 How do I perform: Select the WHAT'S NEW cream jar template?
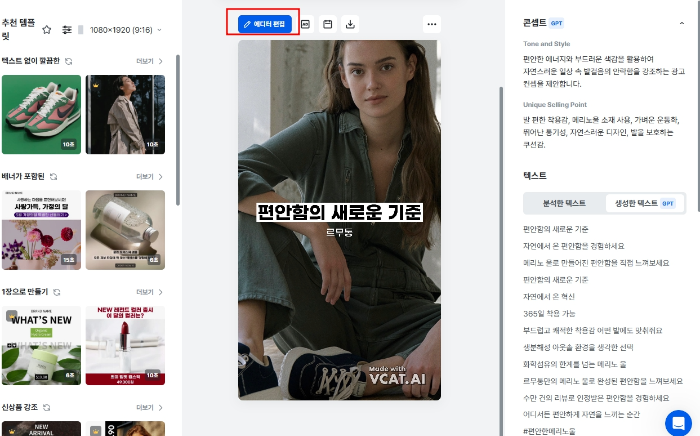click(42, 345)
